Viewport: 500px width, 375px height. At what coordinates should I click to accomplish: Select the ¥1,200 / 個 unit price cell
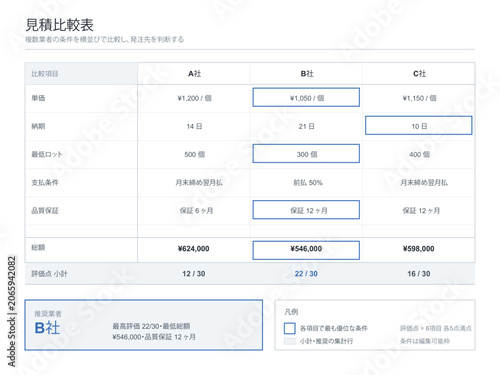[x=194, y=98]
